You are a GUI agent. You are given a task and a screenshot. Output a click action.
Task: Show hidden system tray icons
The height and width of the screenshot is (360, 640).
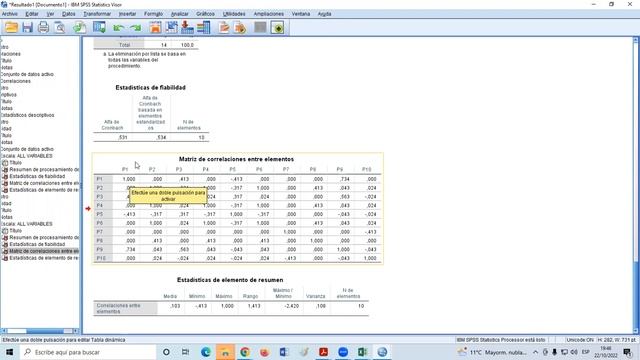pos(536,352)
